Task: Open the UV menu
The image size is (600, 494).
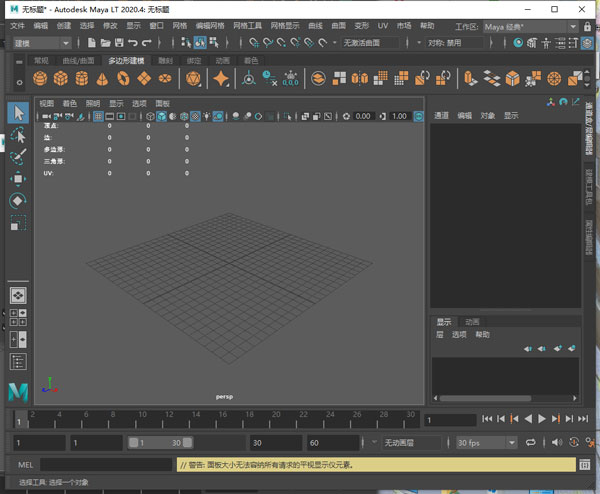Action: 383,26
